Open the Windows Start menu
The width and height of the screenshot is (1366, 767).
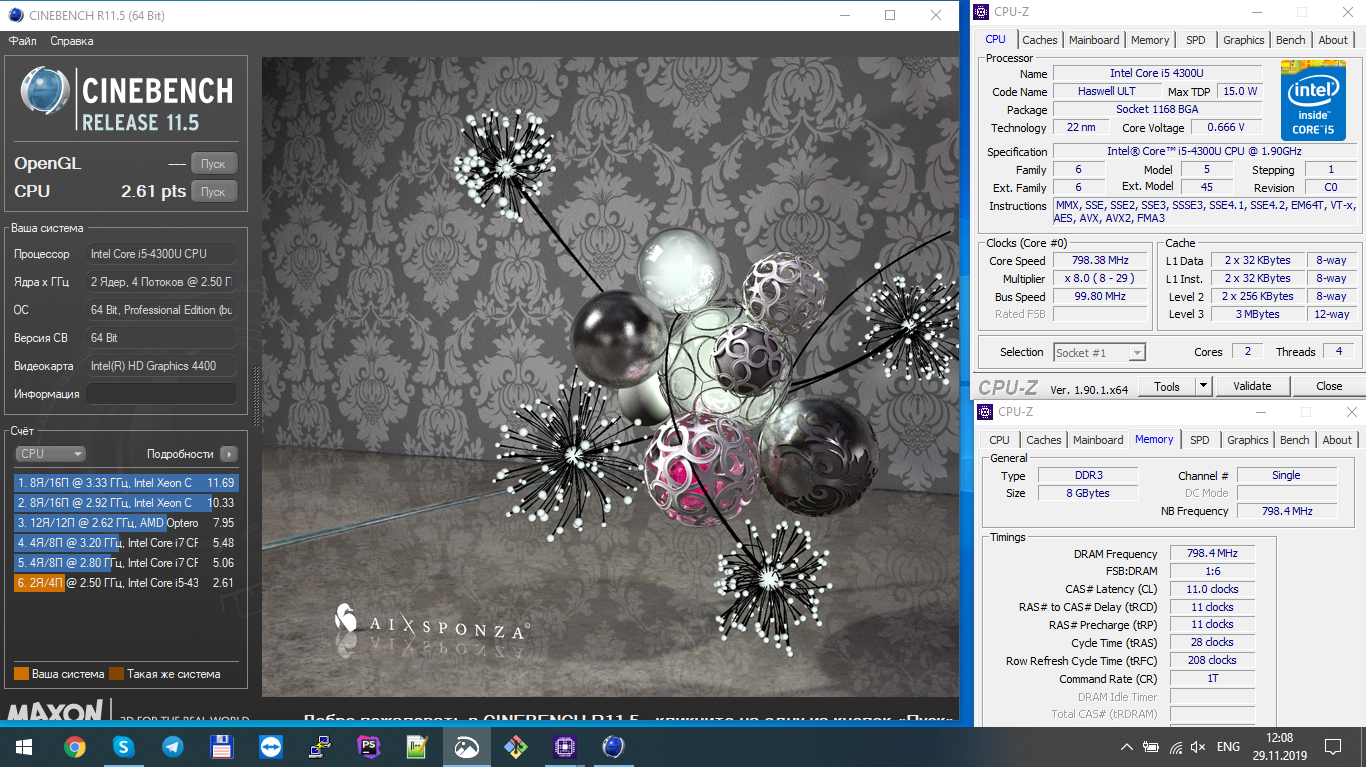24,746
